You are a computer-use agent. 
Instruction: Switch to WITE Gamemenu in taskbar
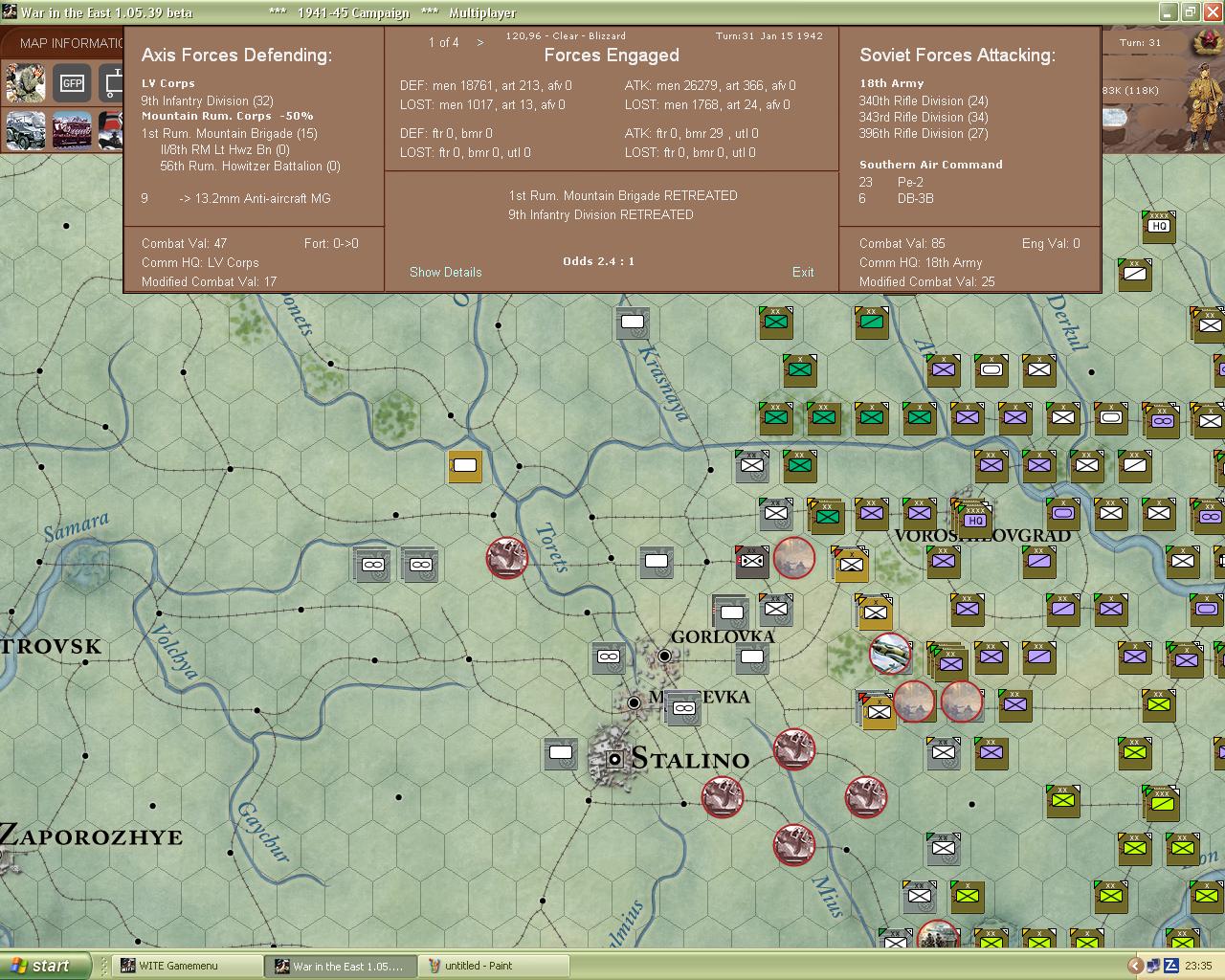(188, 966)
